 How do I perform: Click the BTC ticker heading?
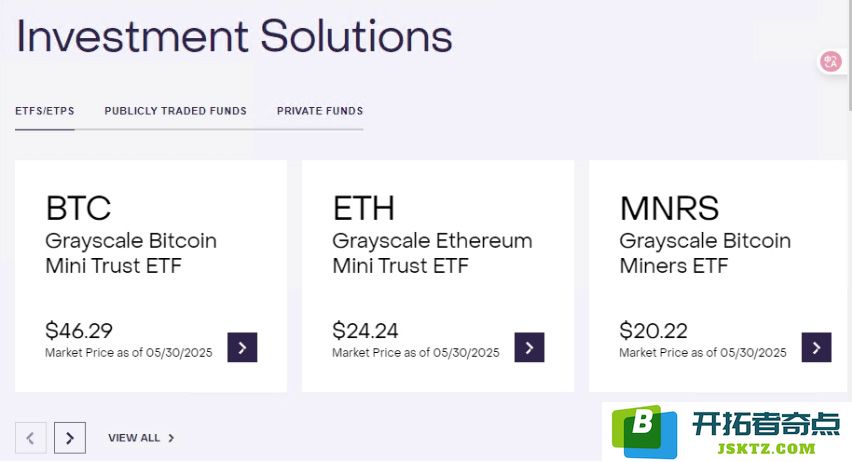[x=78, y=208]
